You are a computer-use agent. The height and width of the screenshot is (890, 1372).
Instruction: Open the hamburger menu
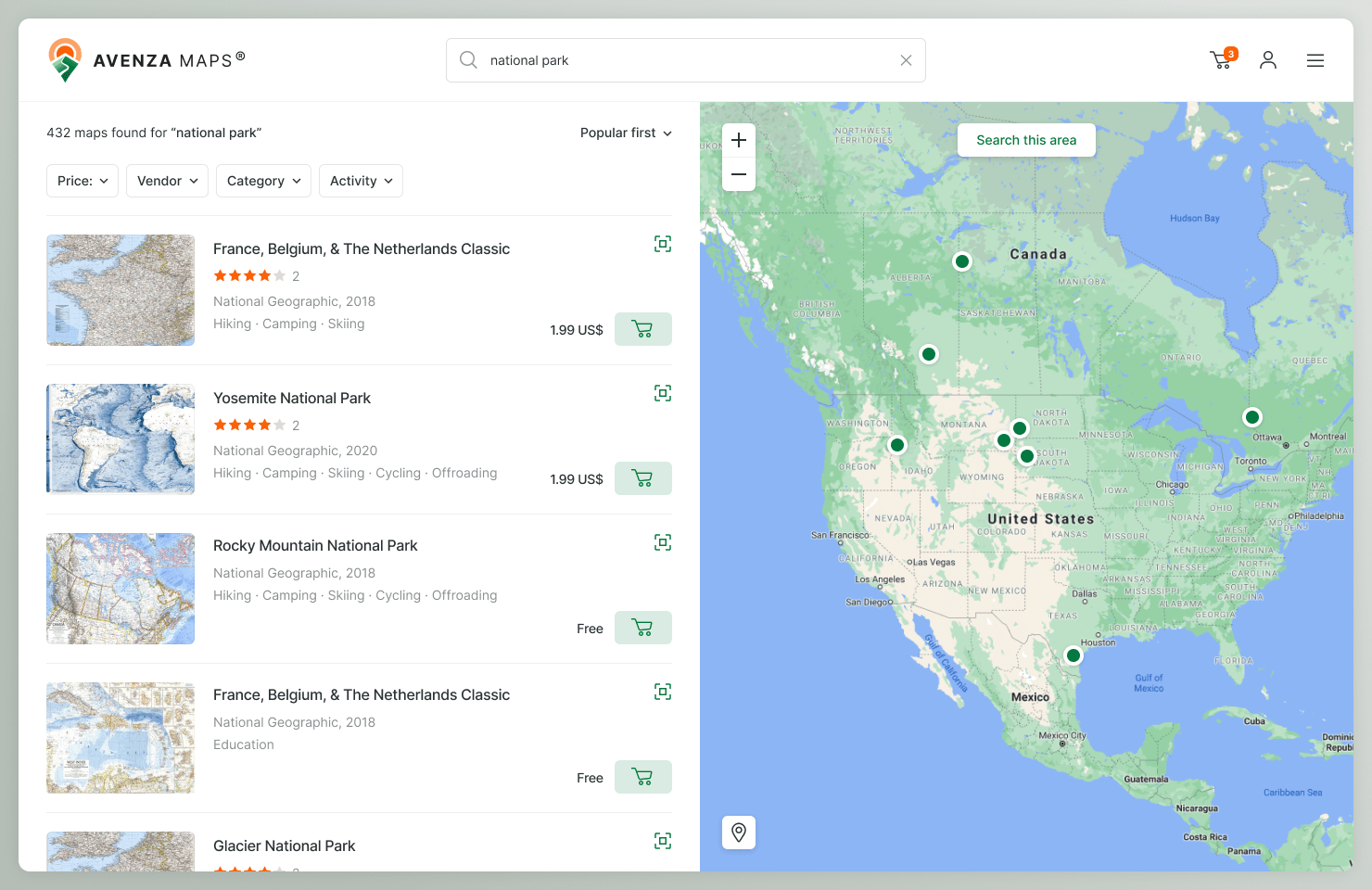[x=1315, y=60]
